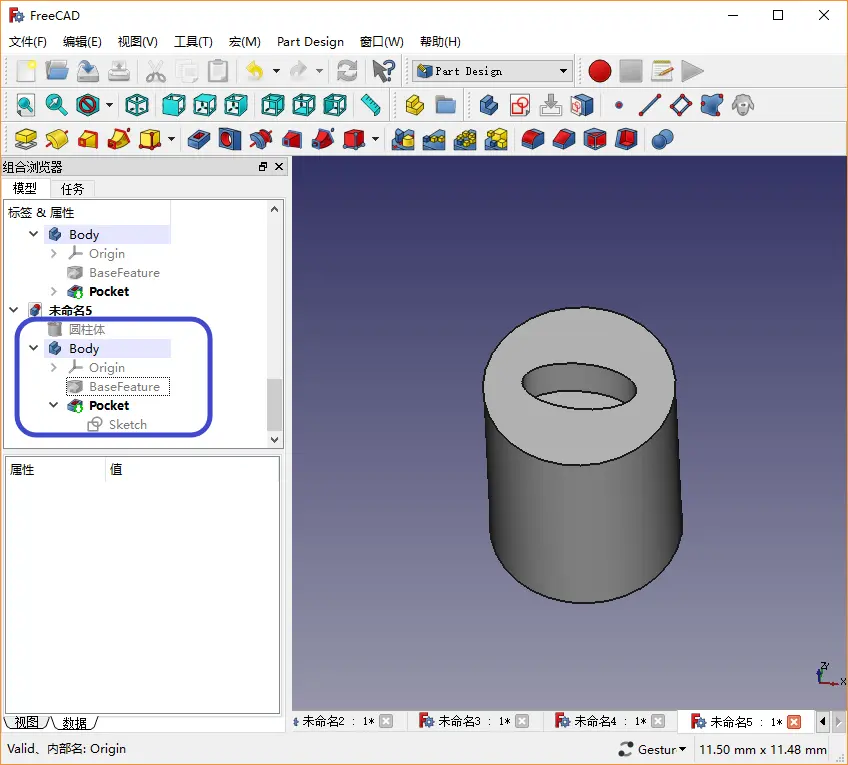Viewport: 848px width, 765px height.
Task: Select the Pad tool in the toolbar
Action: coord(26,139)
